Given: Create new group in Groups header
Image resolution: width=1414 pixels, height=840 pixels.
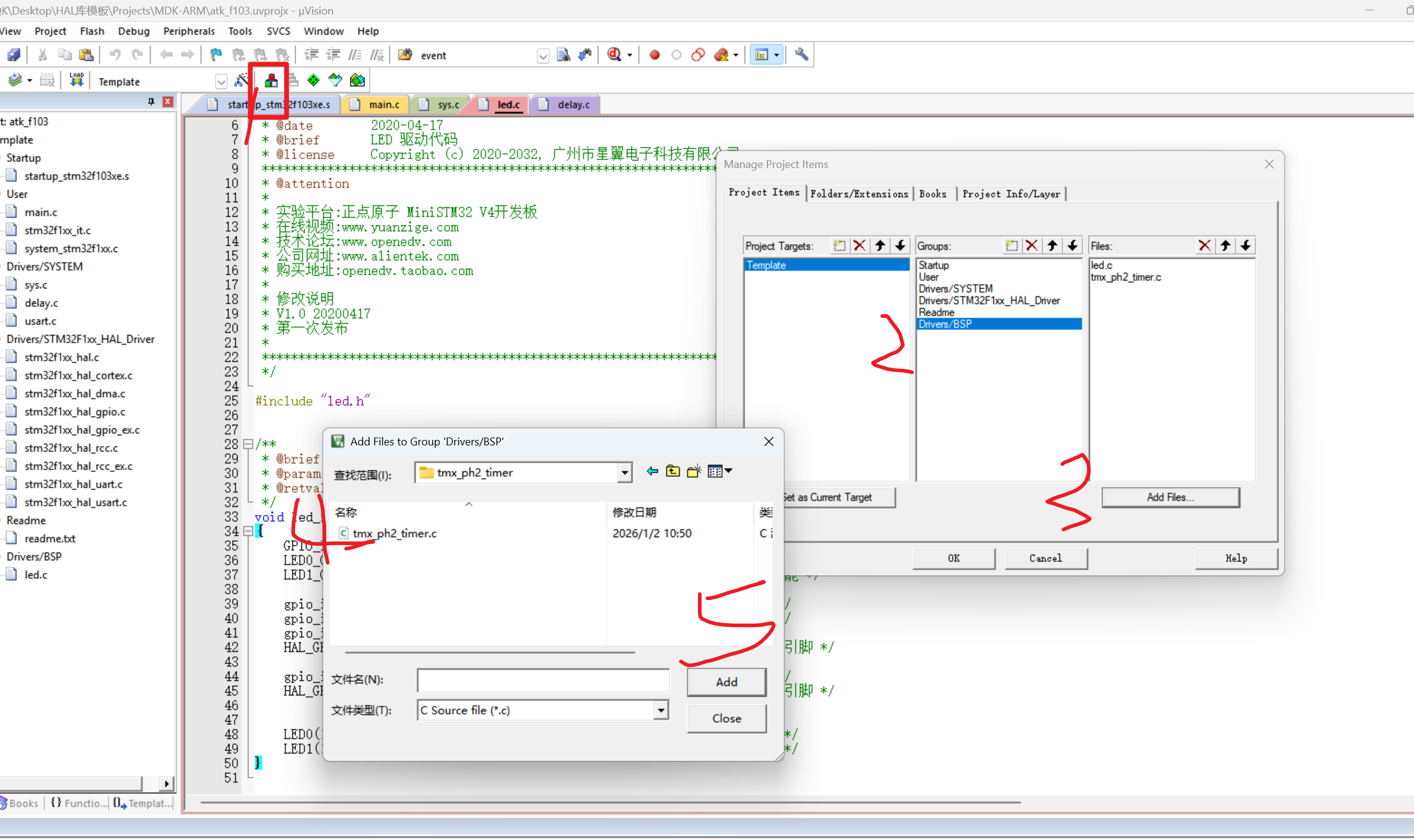Looking at the screenshot, I should (x=1012, y=245).
